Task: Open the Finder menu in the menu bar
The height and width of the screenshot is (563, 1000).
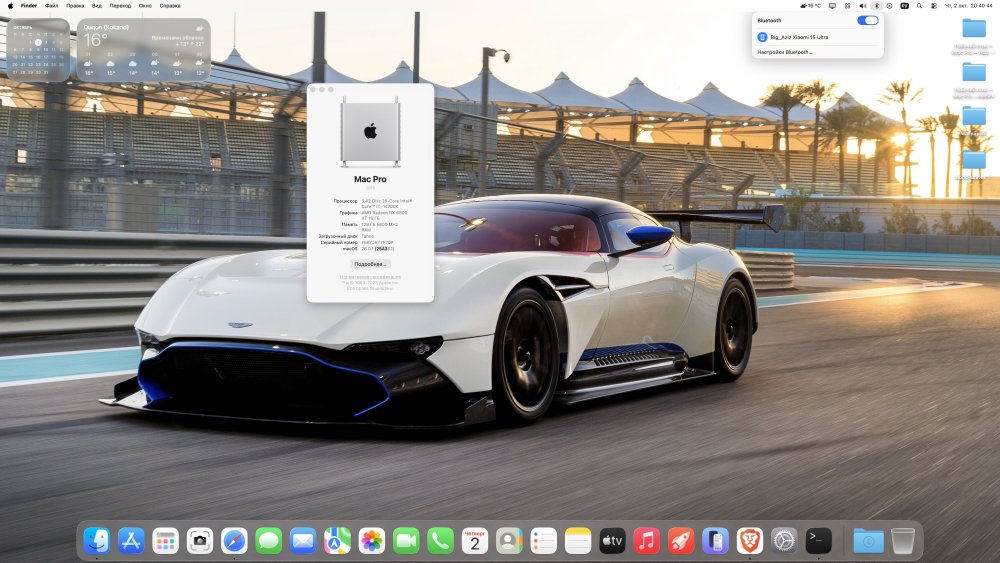Action: coord(29,6)
